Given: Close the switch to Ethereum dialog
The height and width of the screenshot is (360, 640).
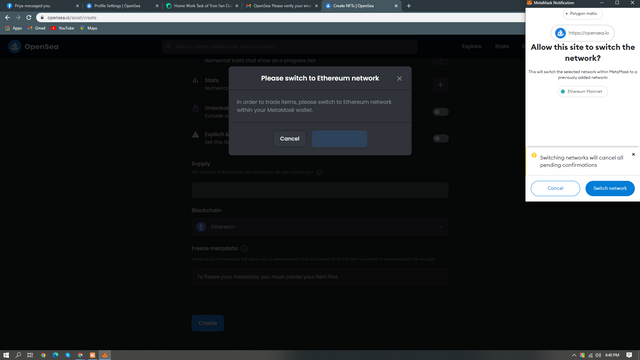Looking at the screenshot, I should [399, 78].
